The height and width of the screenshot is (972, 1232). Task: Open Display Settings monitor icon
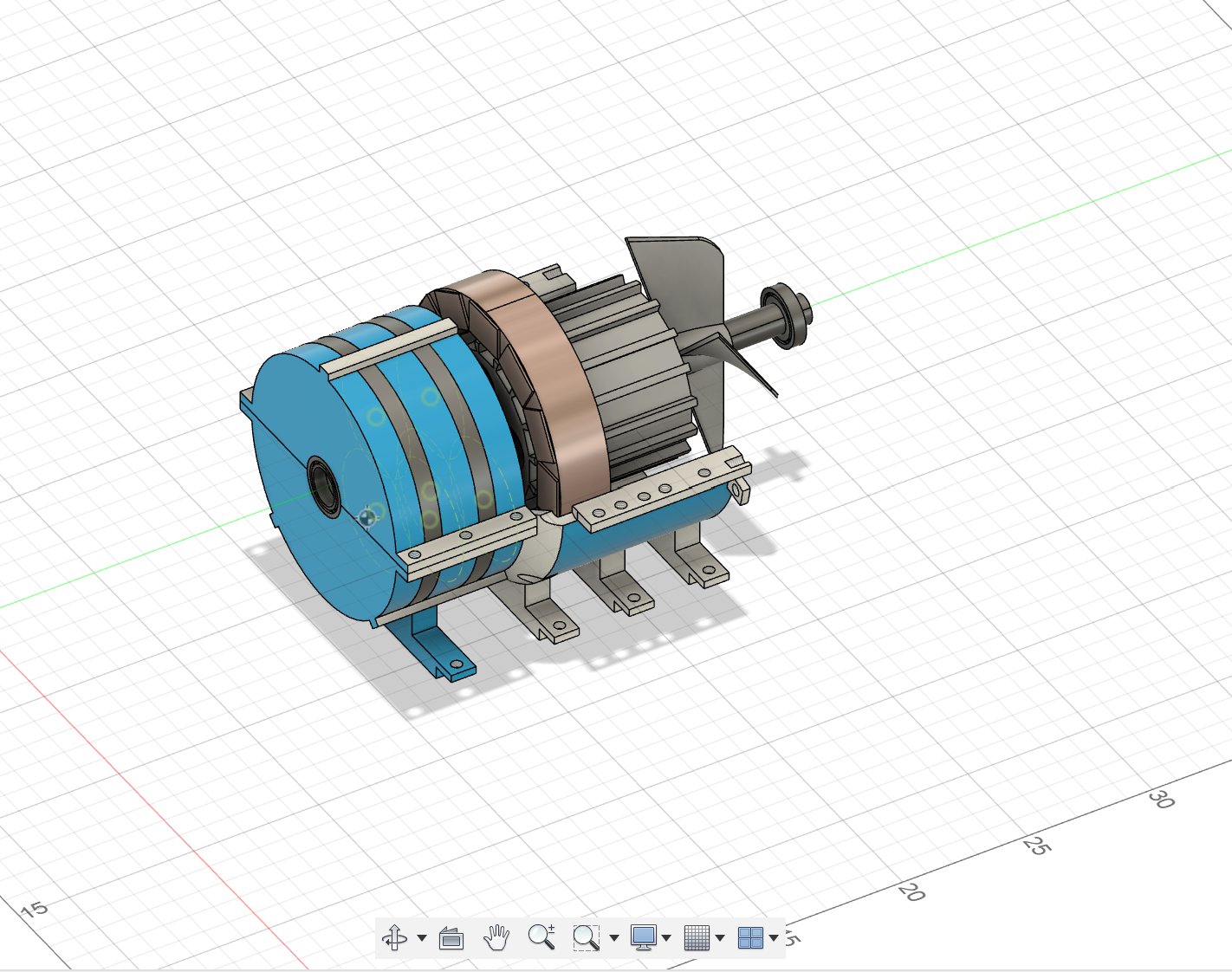coord(644,937)
